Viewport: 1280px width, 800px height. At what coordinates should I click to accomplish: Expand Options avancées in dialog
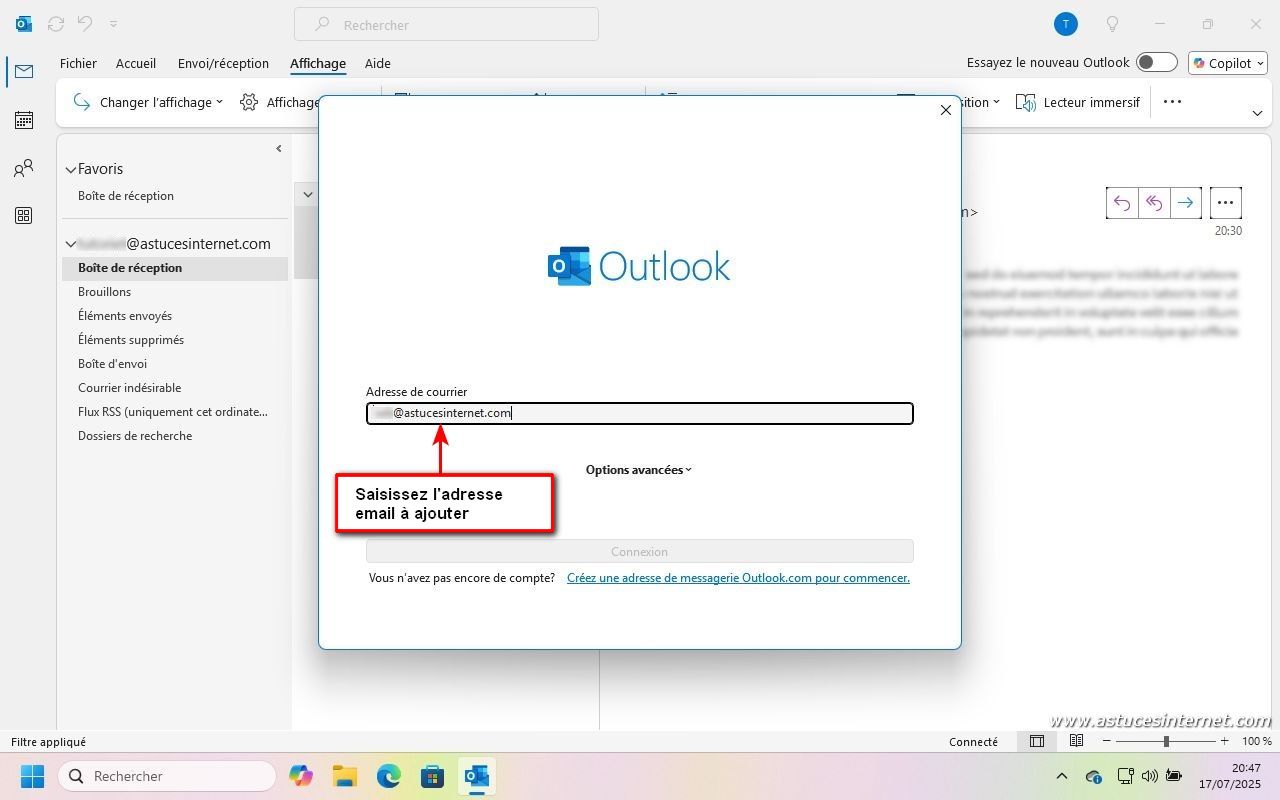tap(639, 470)
